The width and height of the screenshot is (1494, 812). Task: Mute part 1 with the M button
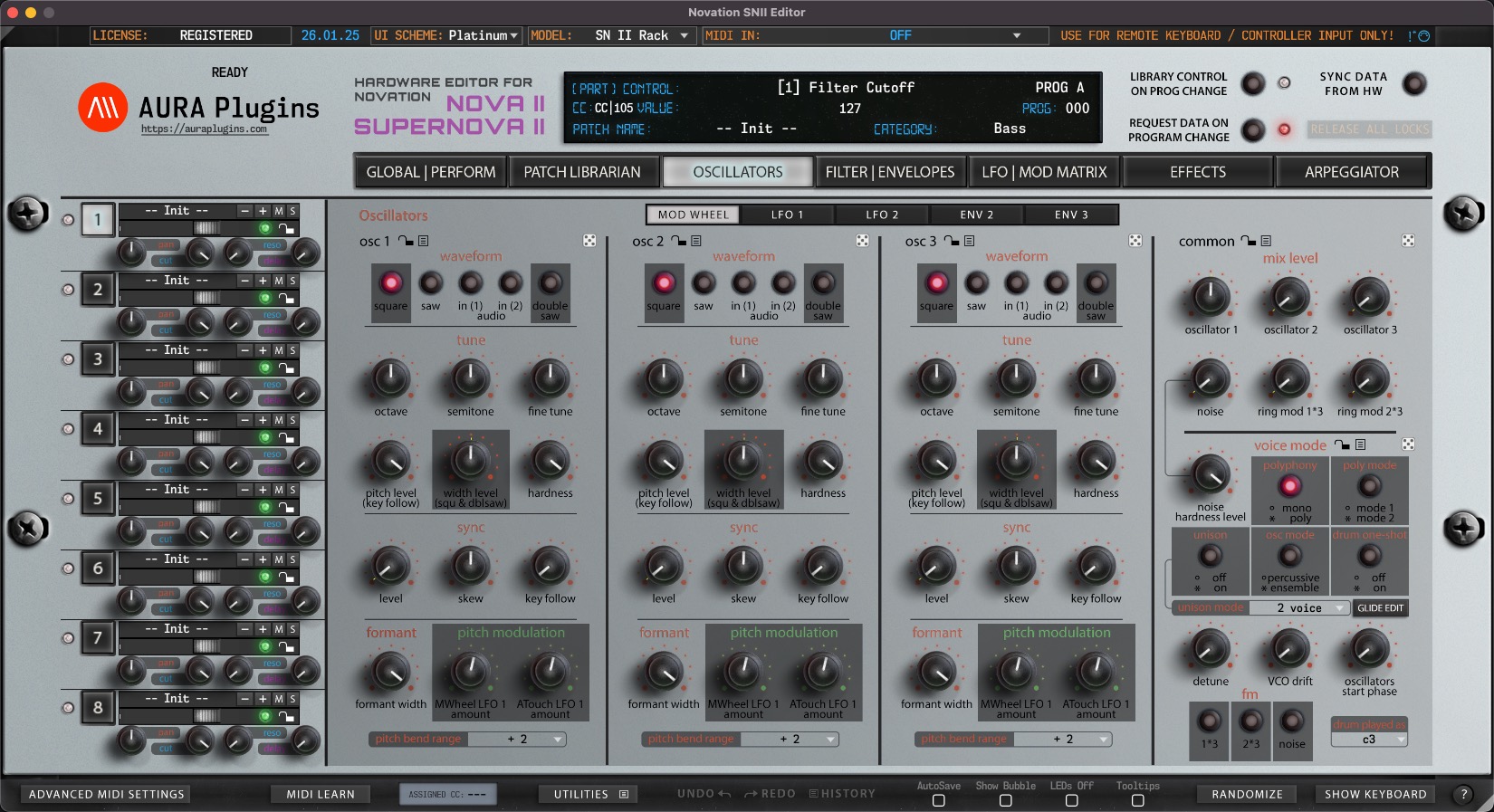pyautogui.click(x=279, y=211)
